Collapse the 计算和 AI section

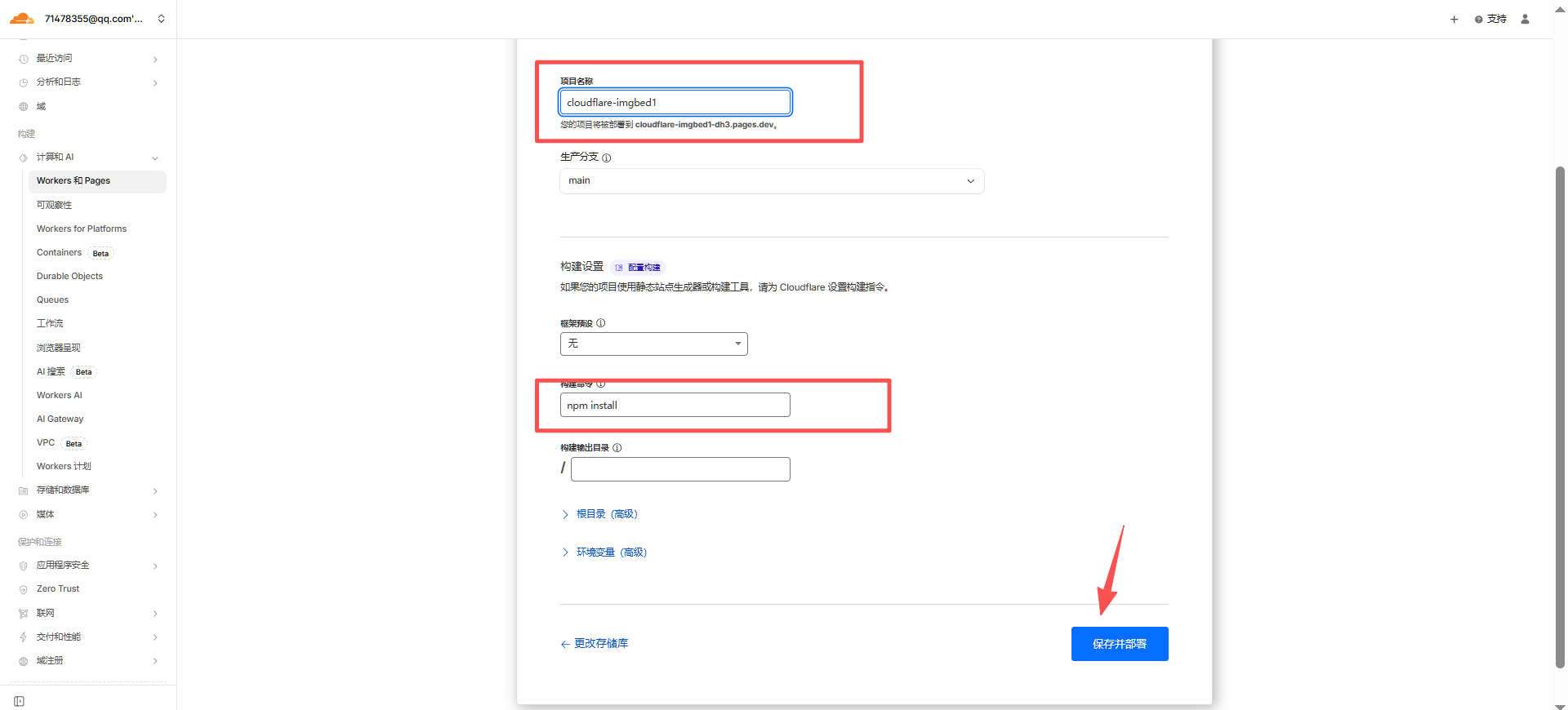tap(155, 158)
